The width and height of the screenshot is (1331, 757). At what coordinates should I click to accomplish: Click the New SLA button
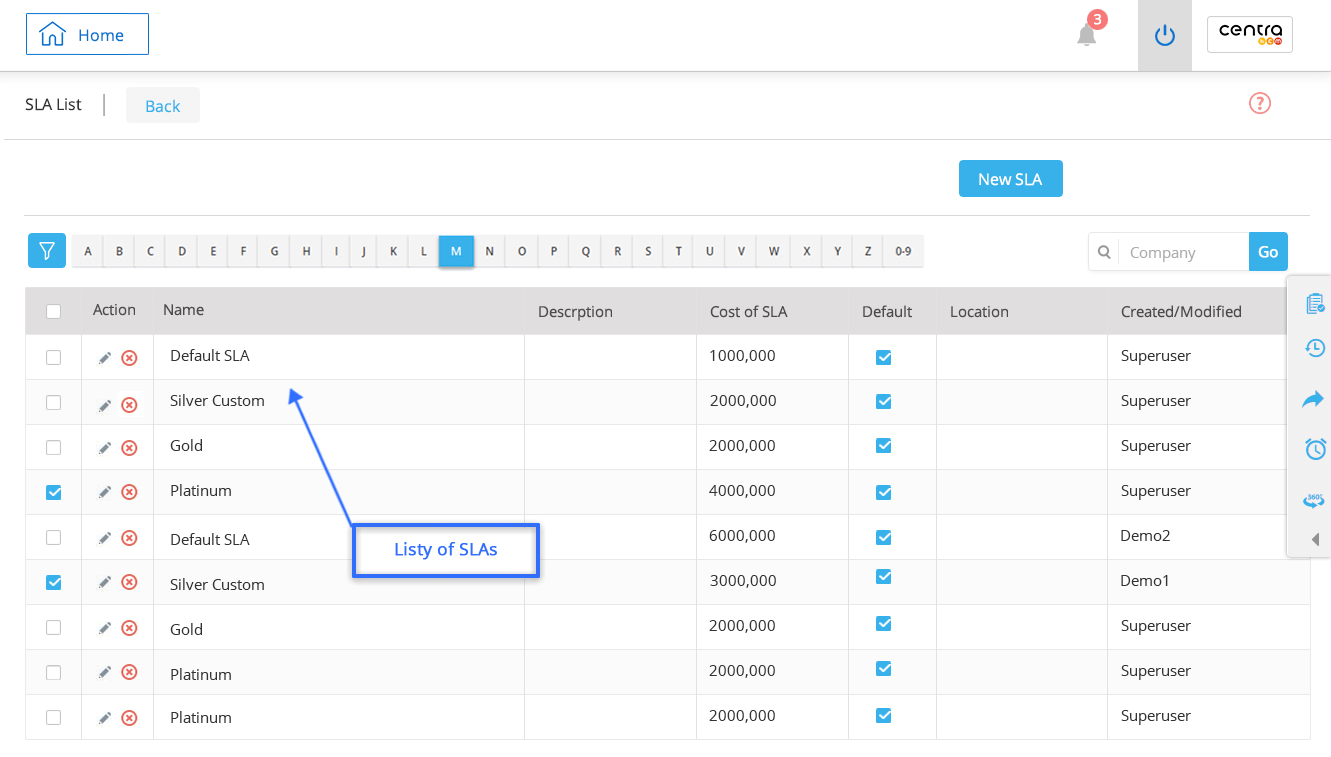pyautogui.click(x=1010, y=178)
